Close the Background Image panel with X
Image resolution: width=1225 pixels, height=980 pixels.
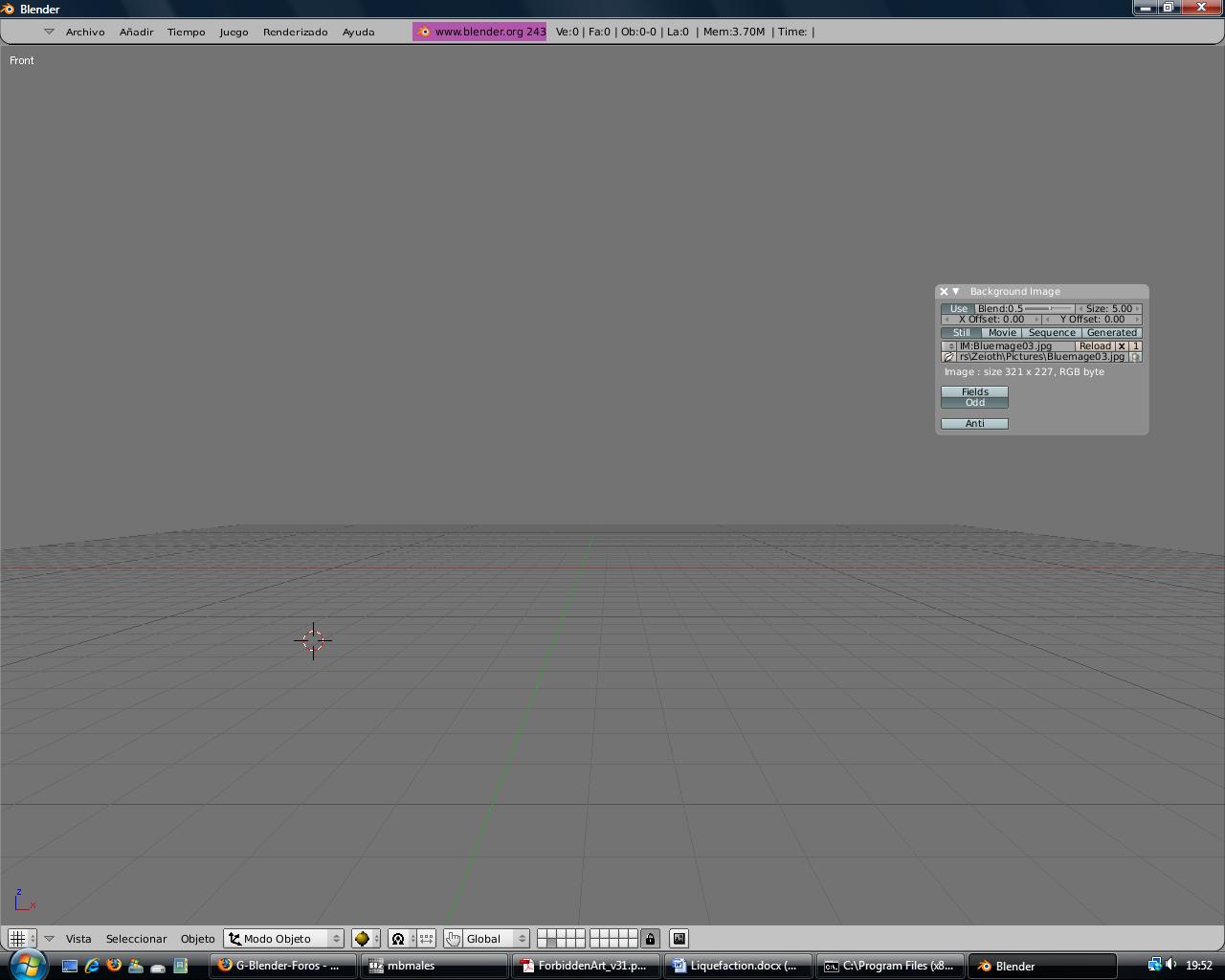coord(944,292)
